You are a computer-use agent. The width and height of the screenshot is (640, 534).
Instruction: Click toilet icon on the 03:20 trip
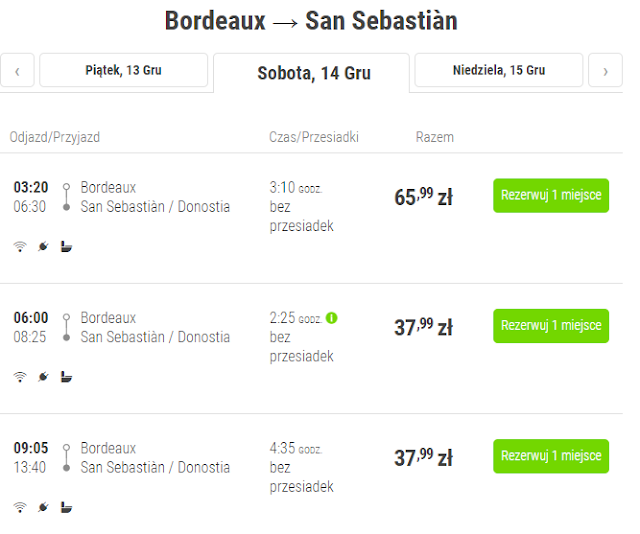(66, 247)
